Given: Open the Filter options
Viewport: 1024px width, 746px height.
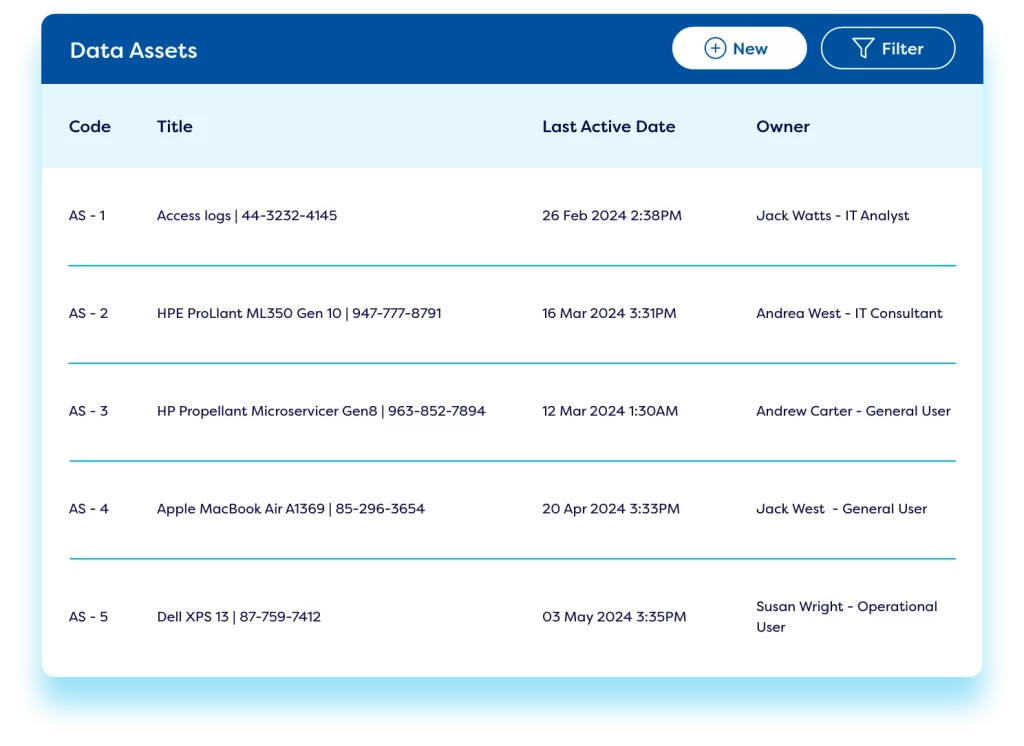Looking at the screenshot, I should tap(888, 47).
